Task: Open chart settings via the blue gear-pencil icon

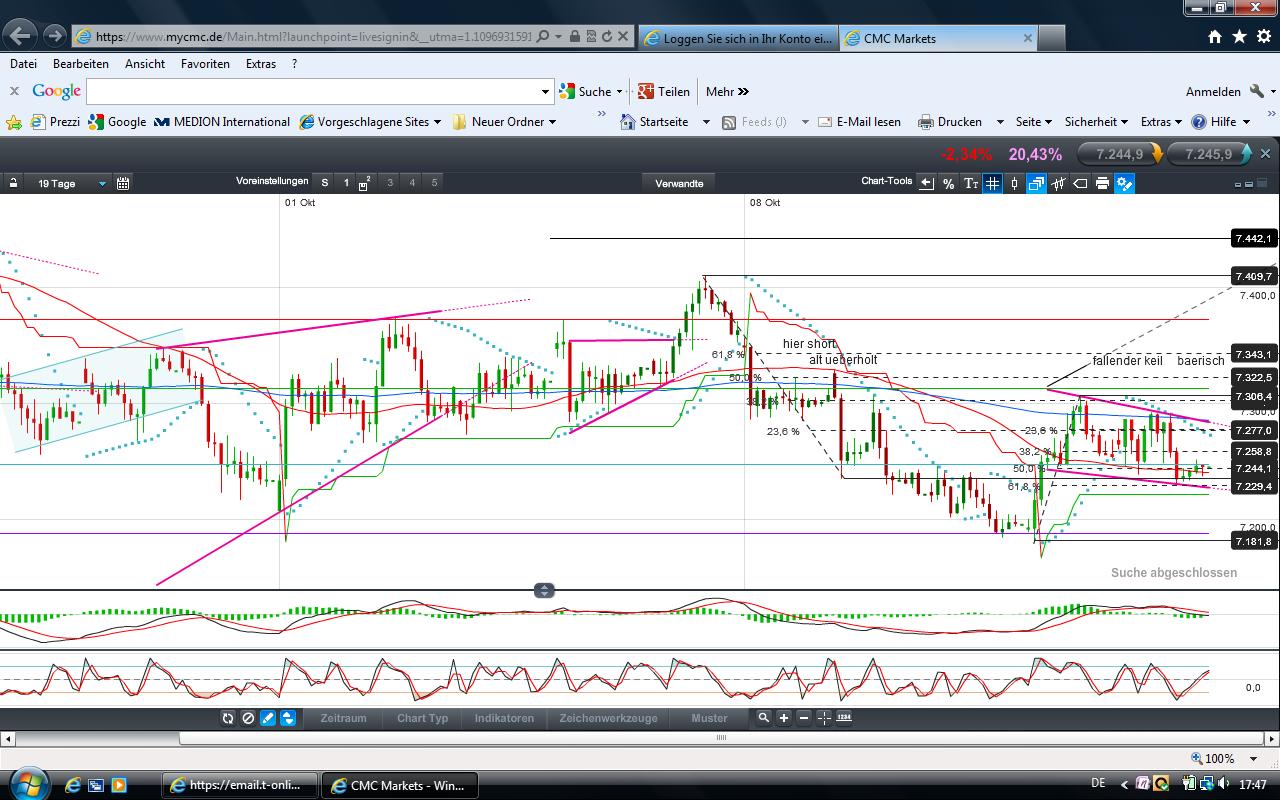Action: tap(1124, 183)
